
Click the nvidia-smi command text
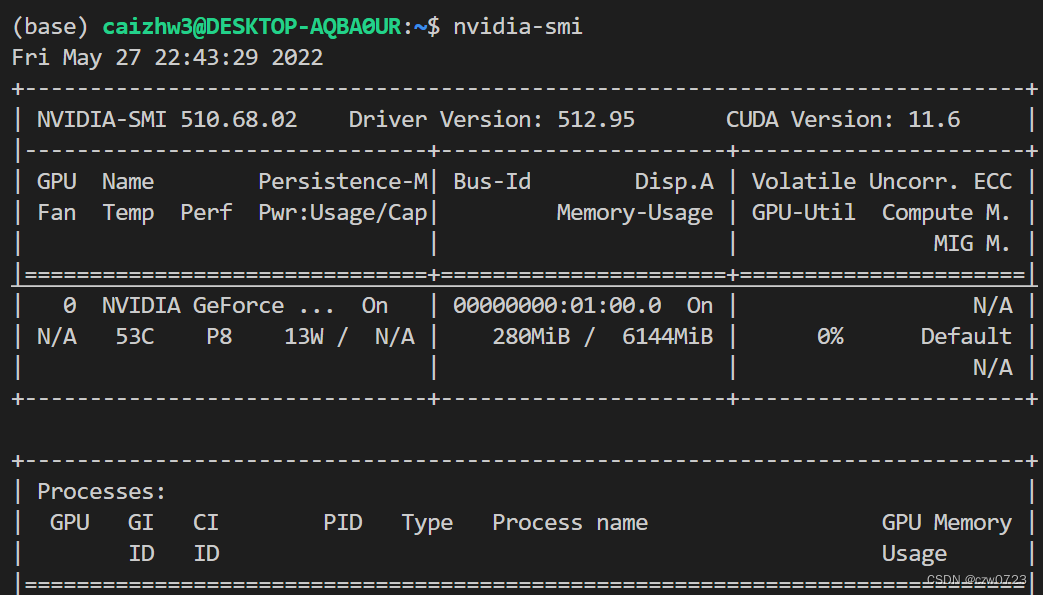[517, 27]
